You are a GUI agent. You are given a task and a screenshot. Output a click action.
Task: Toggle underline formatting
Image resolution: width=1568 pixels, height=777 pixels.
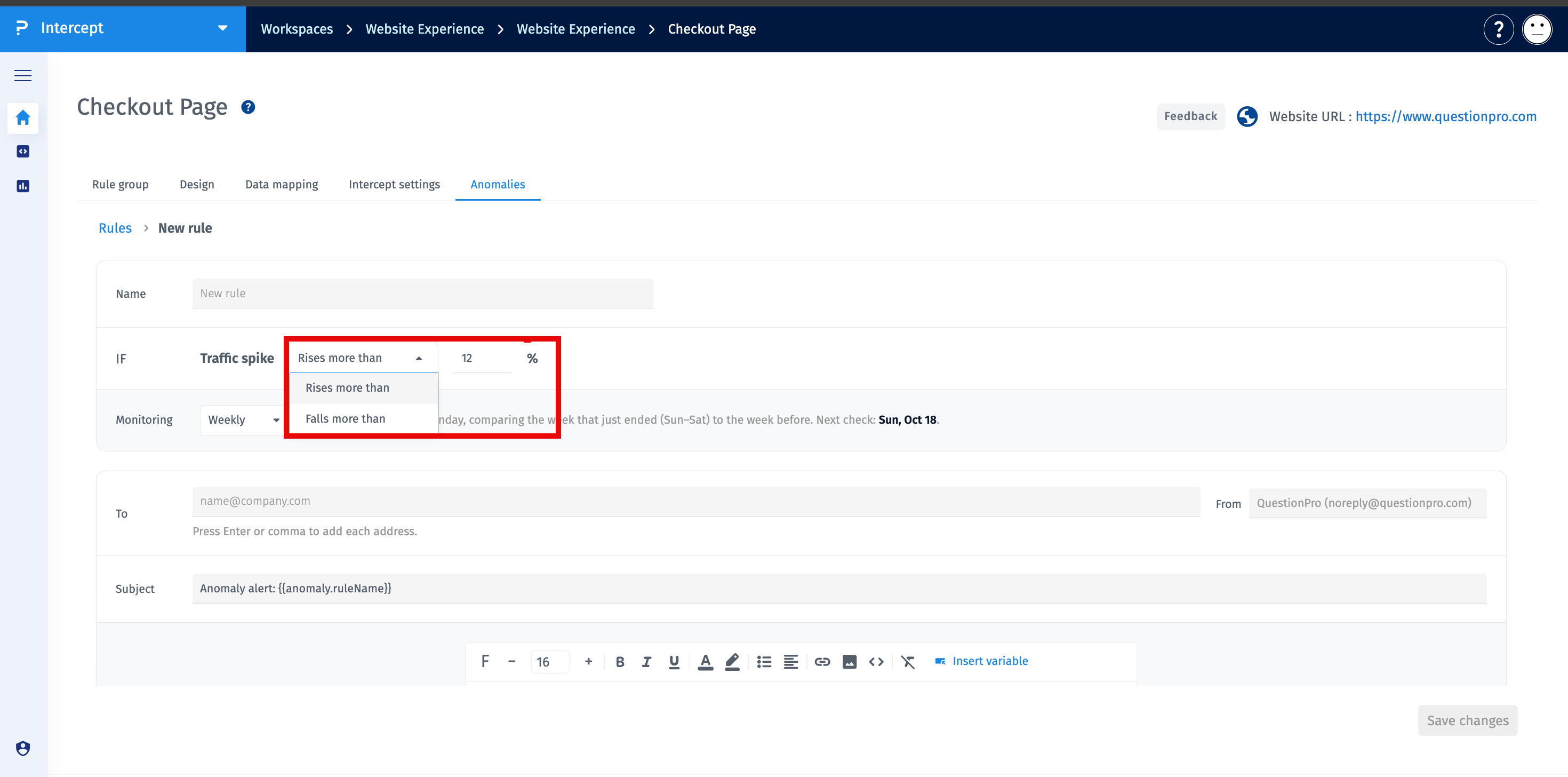[x=674, y=661]
